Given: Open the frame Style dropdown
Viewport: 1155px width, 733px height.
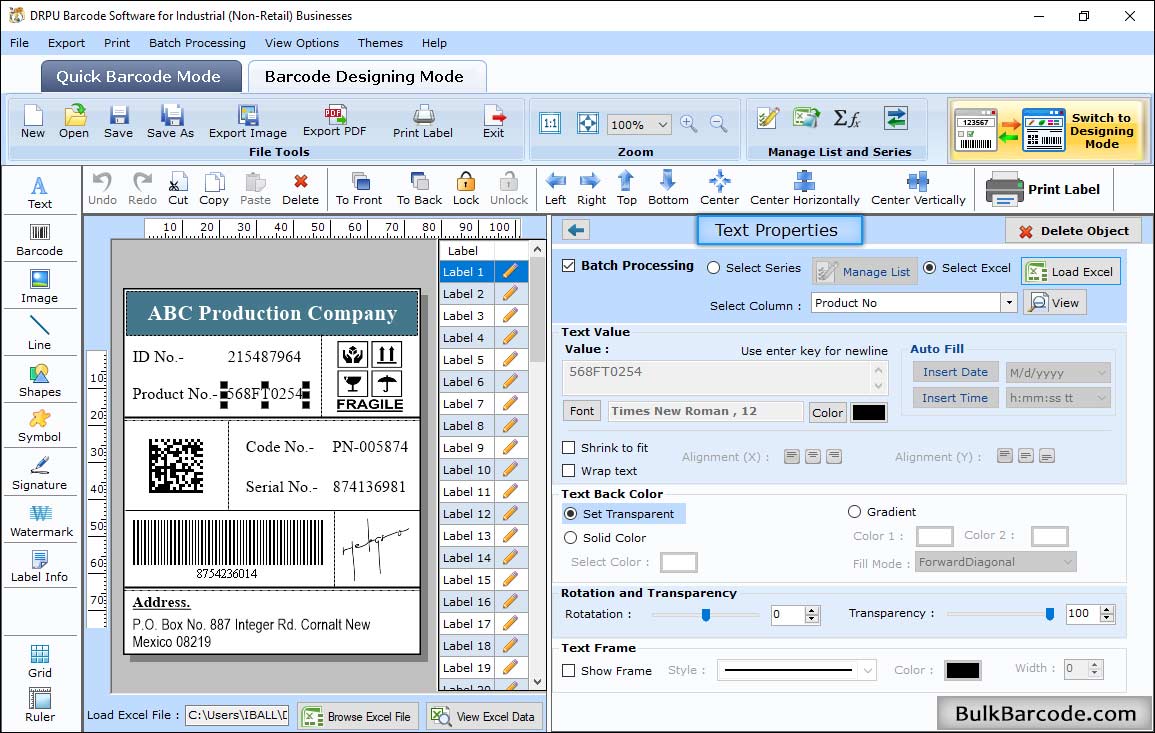Looking at the screenshot, I should [868, 670].
